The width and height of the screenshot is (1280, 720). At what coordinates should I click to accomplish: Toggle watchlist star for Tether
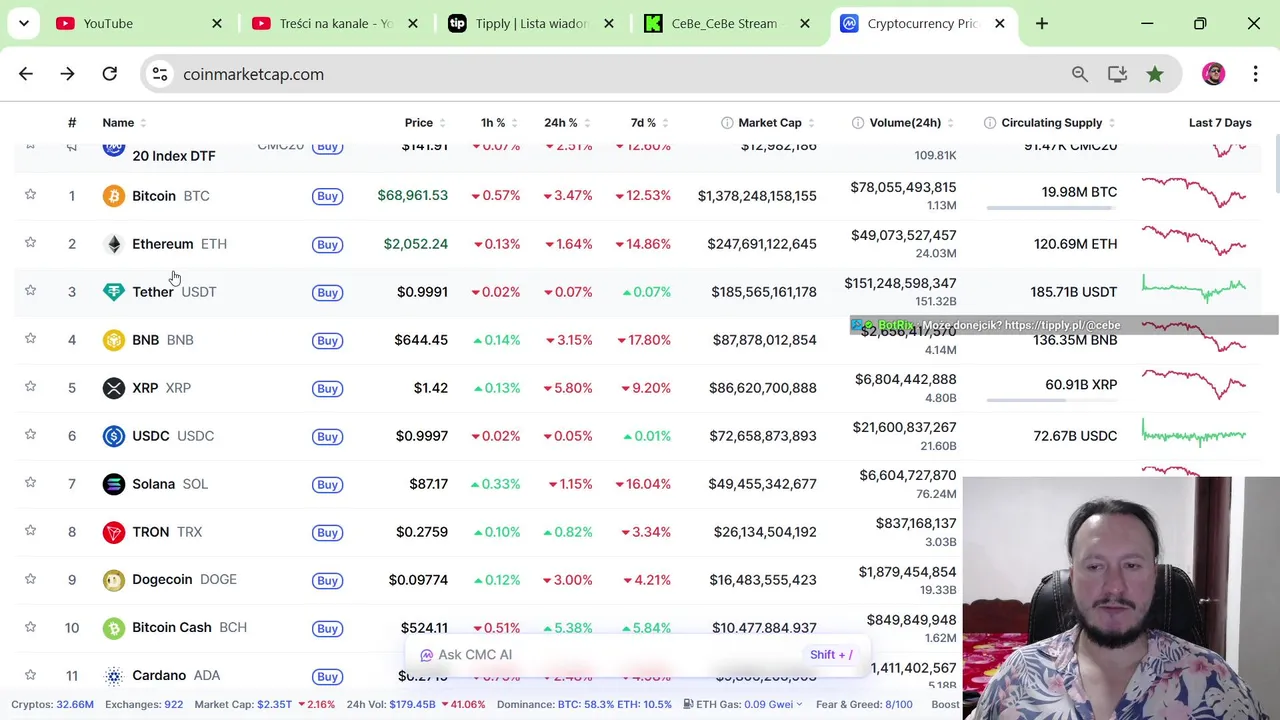(x=30, y=291)
